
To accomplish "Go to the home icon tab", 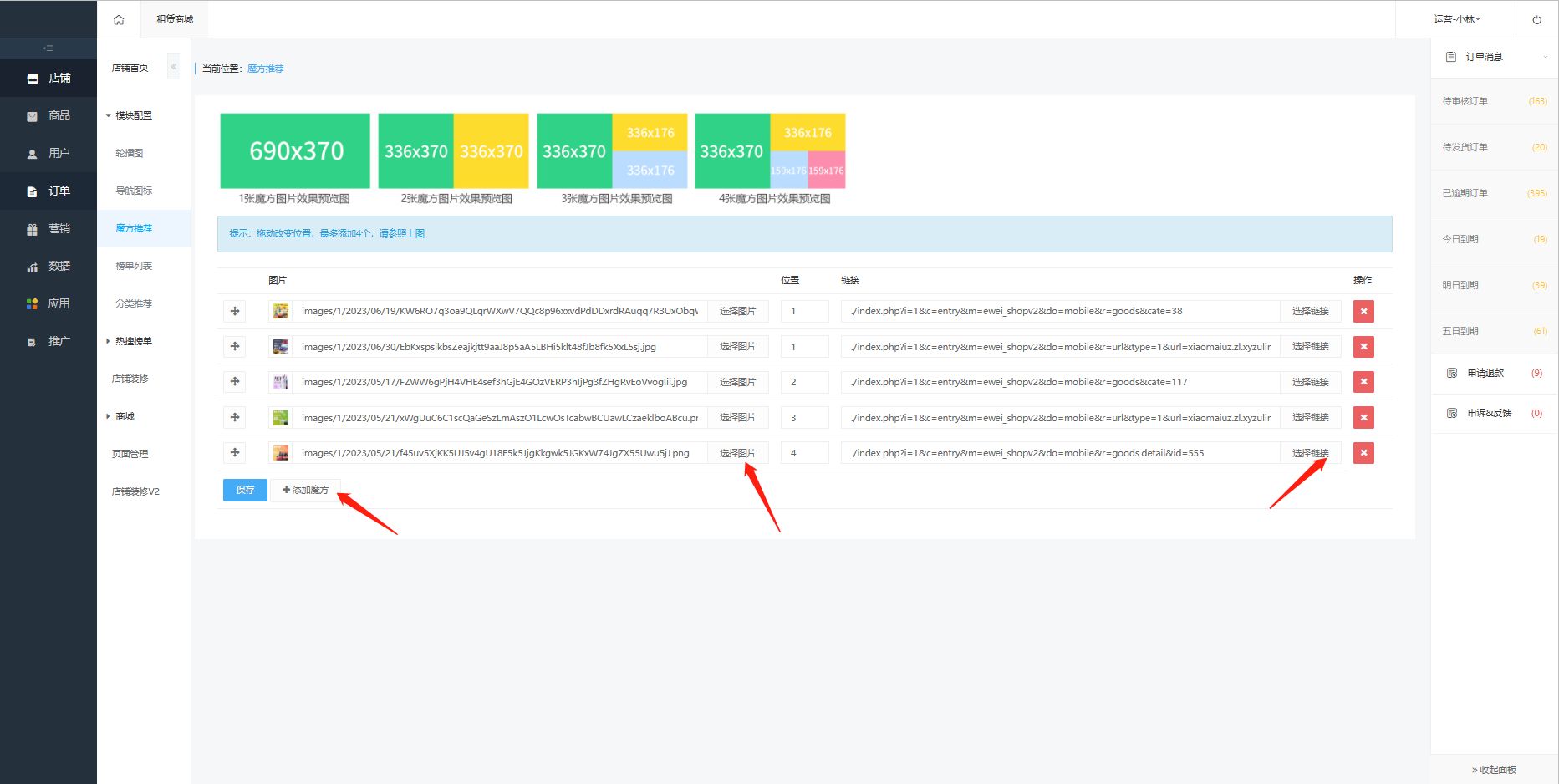I will 119,19.
